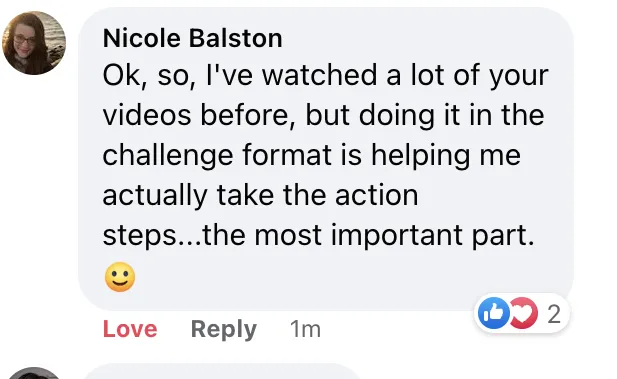Reply to Nicole Balston's comment
617x379 pixels.
224,329
